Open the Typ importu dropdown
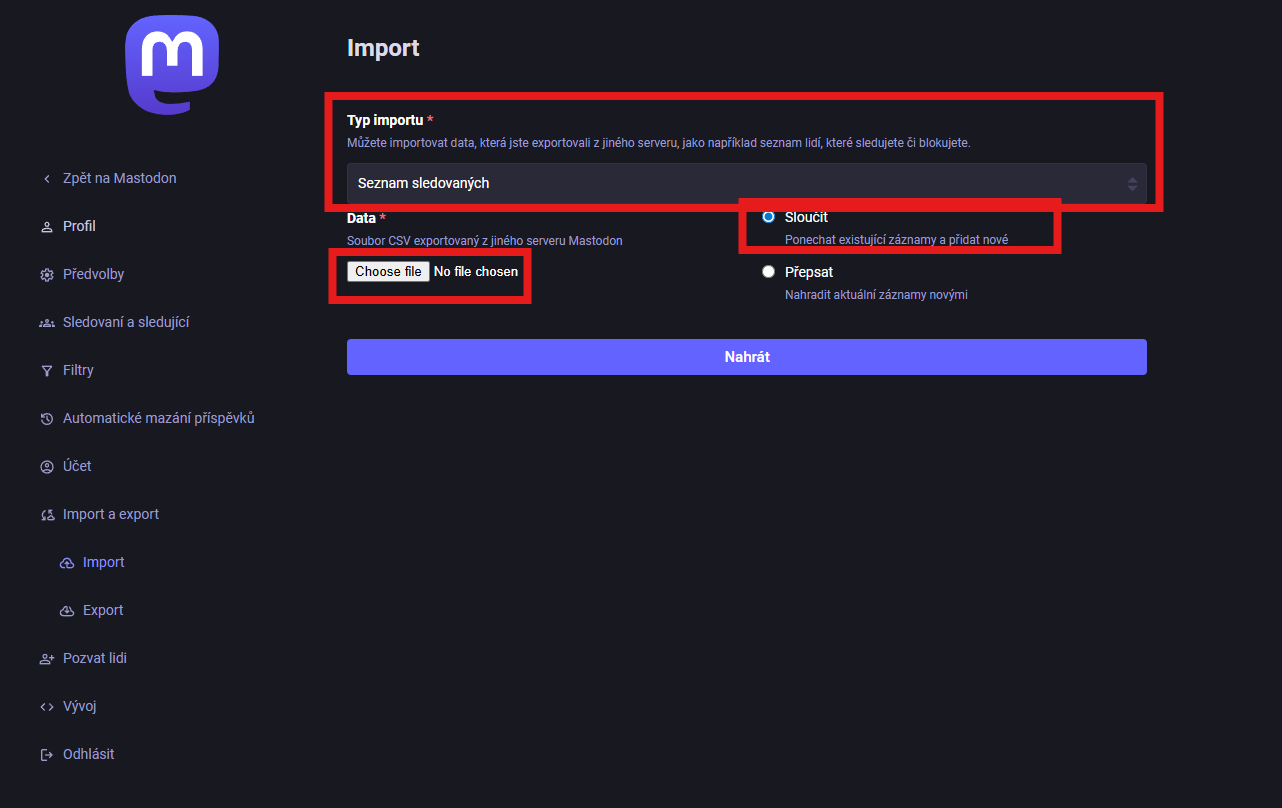The width and height of the screenshot is (1282, 808). (x=745, y=184)
